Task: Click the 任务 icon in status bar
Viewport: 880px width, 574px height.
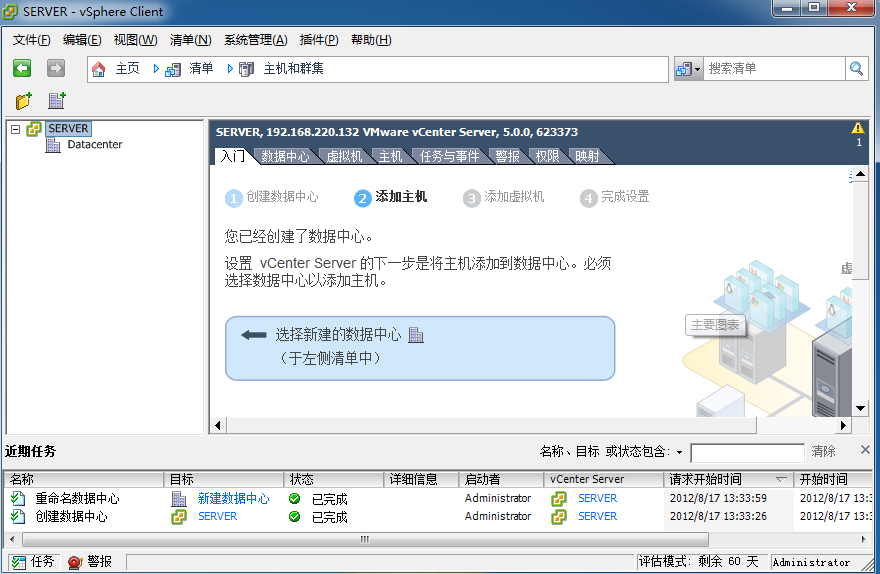Action: [x=19, y=562]
